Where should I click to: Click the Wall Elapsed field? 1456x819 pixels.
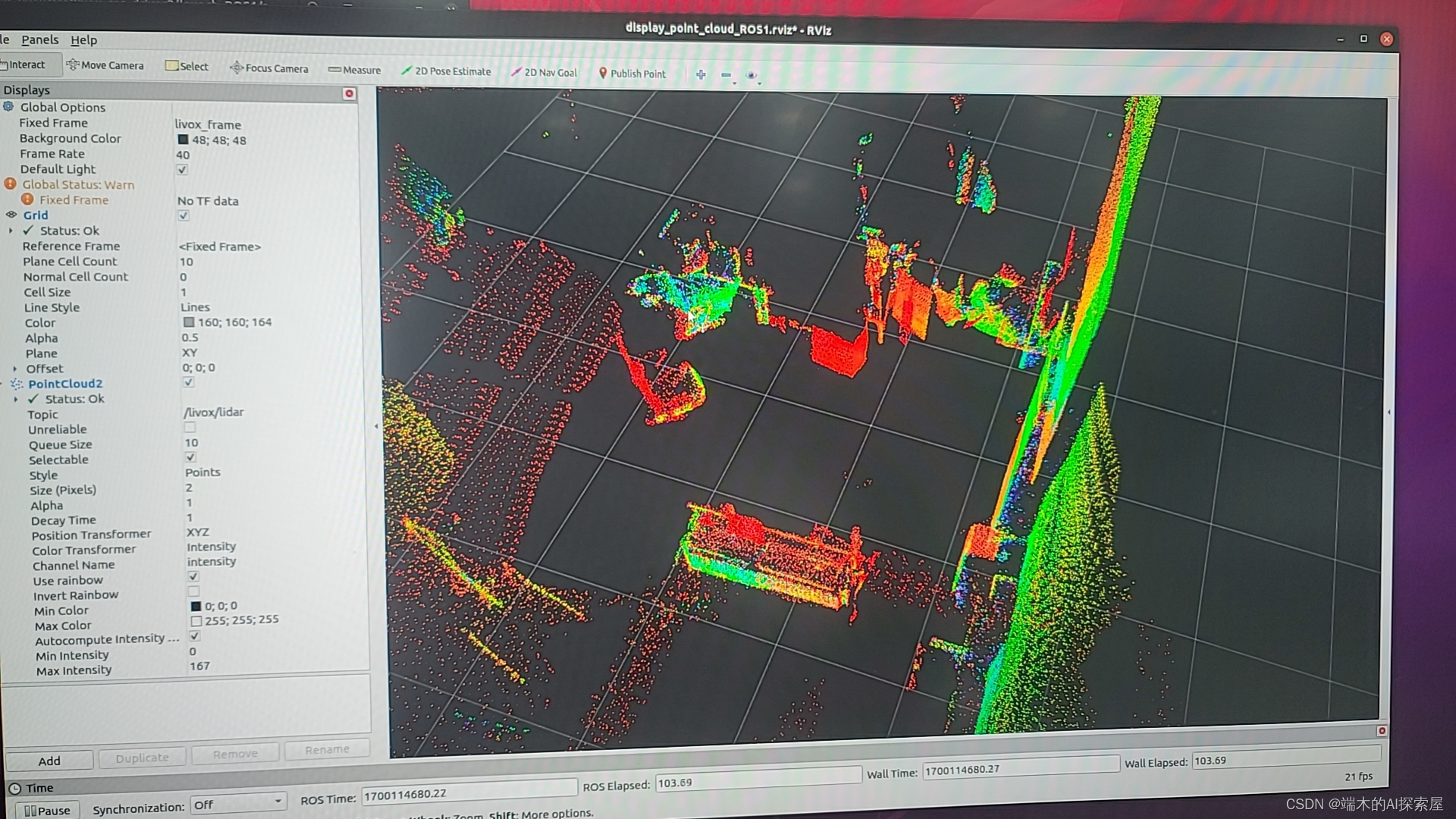[x=1286, y=759]
